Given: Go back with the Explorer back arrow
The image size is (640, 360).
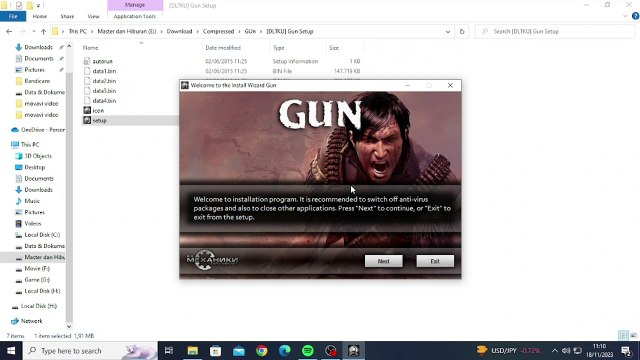Looking at the screenshot, I should pos(9,31).
